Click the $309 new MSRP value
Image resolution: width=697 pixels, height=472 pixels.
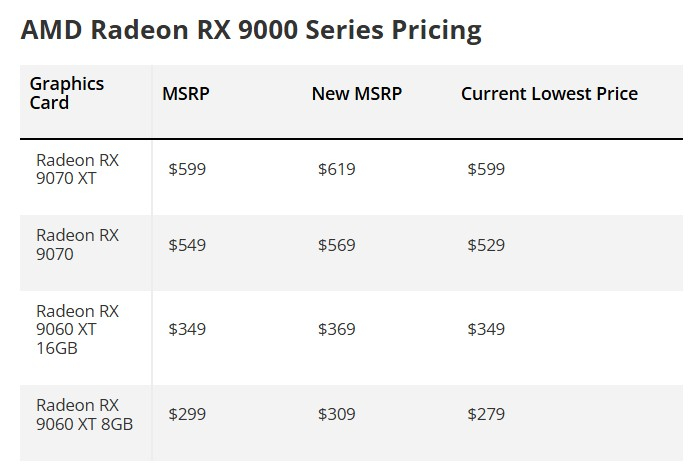(x=336, y=414)
